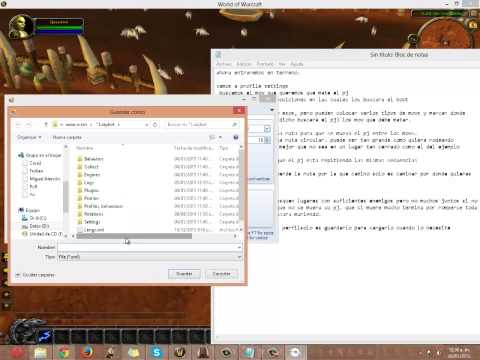This screenshot has height=360, width=480.
Task: Click the Cancelar button
Action: click(x=222, y=274)
